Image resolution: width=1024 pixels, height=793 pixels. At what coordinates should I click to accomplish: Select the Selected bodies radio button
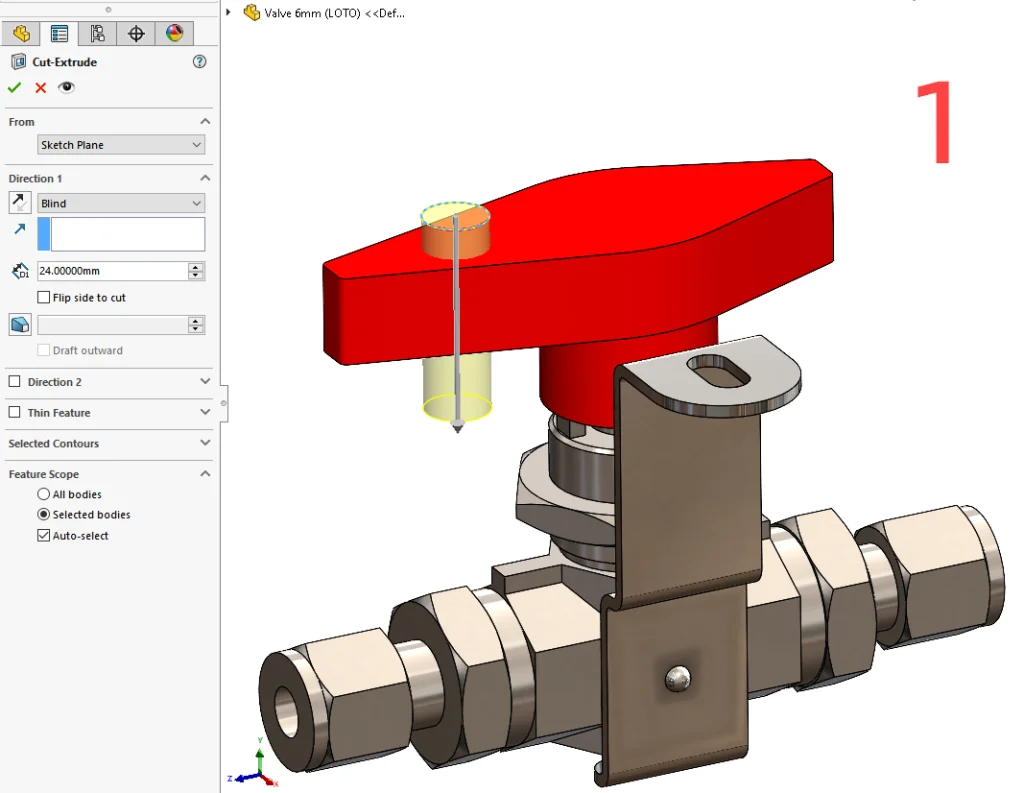pyautogui.click(x=44, y=514)
